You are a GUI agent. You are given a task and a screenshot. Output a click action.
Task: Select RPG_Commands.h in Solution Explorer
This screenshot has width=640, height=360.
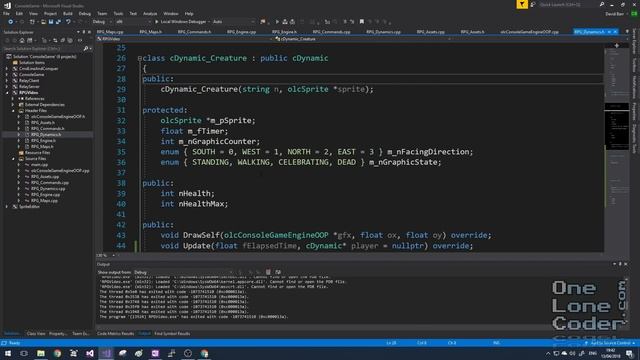tap(47, 129)
